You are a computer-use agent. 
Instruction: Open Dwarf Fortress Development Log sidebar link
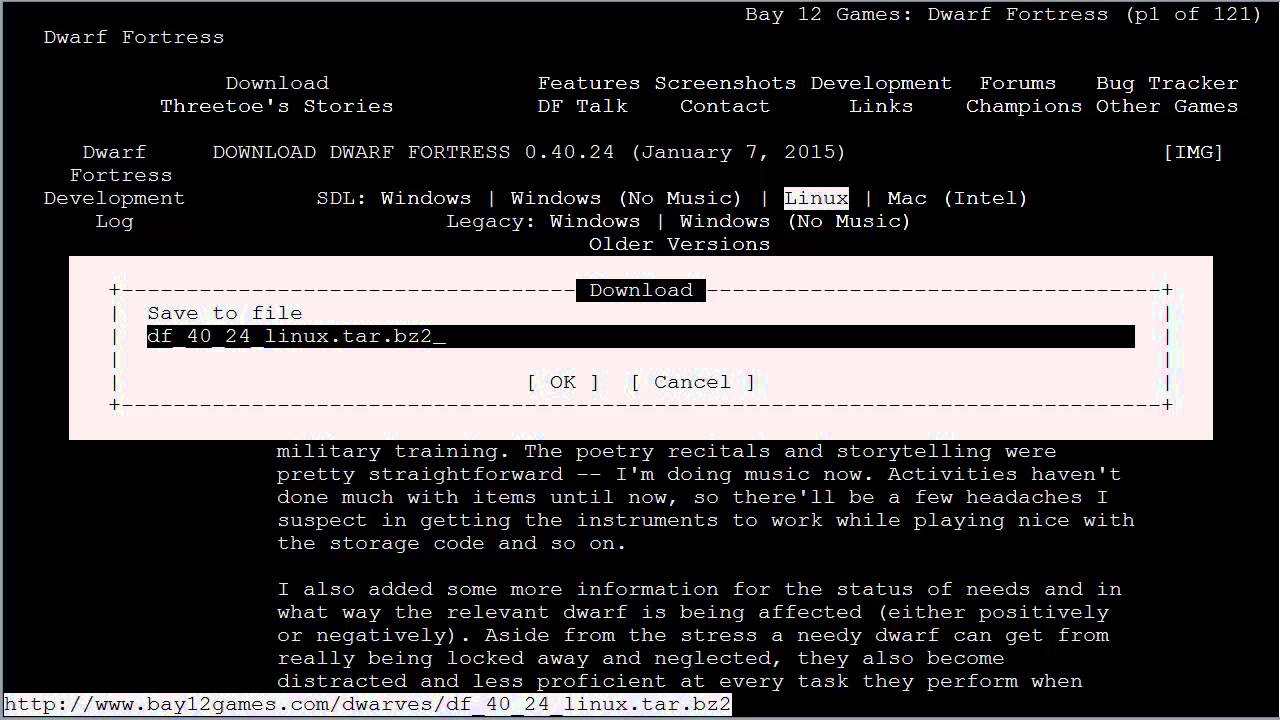click(x=114, y=187)
